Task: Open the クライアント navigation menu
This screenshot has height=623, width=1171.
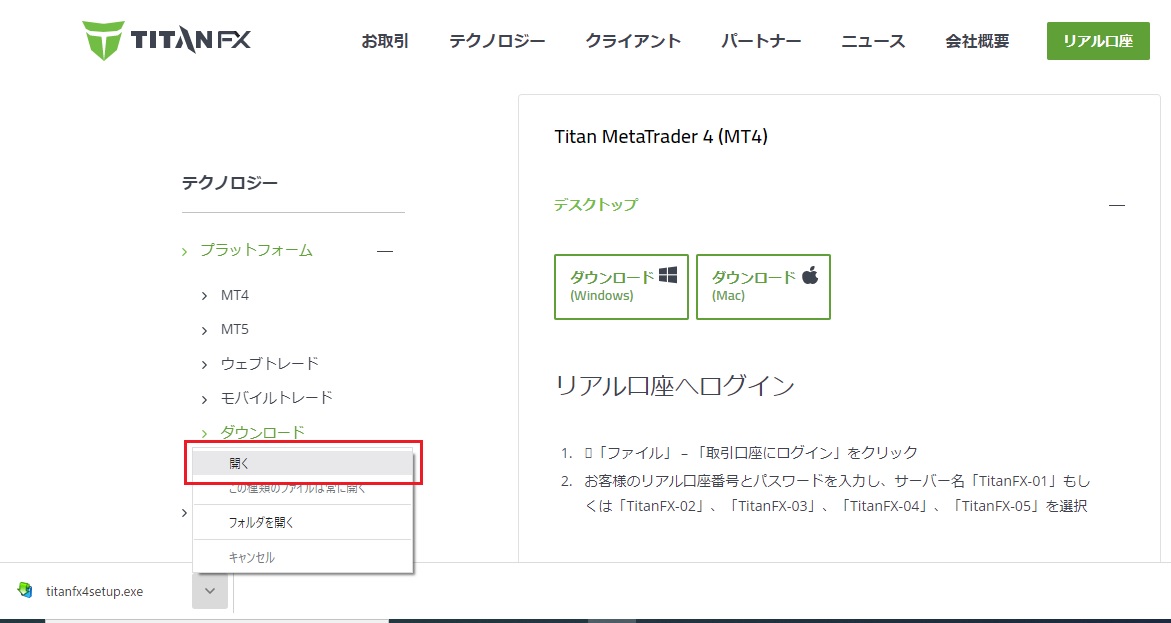Action: click(x=633, y=41)
